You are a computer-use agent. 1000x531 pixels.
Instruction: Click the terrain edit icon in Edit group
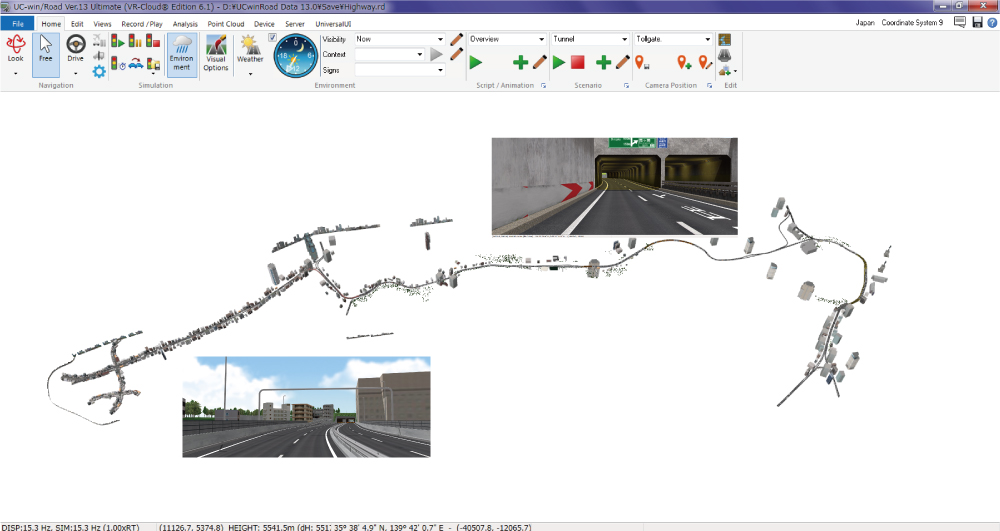tap(724, 40)
